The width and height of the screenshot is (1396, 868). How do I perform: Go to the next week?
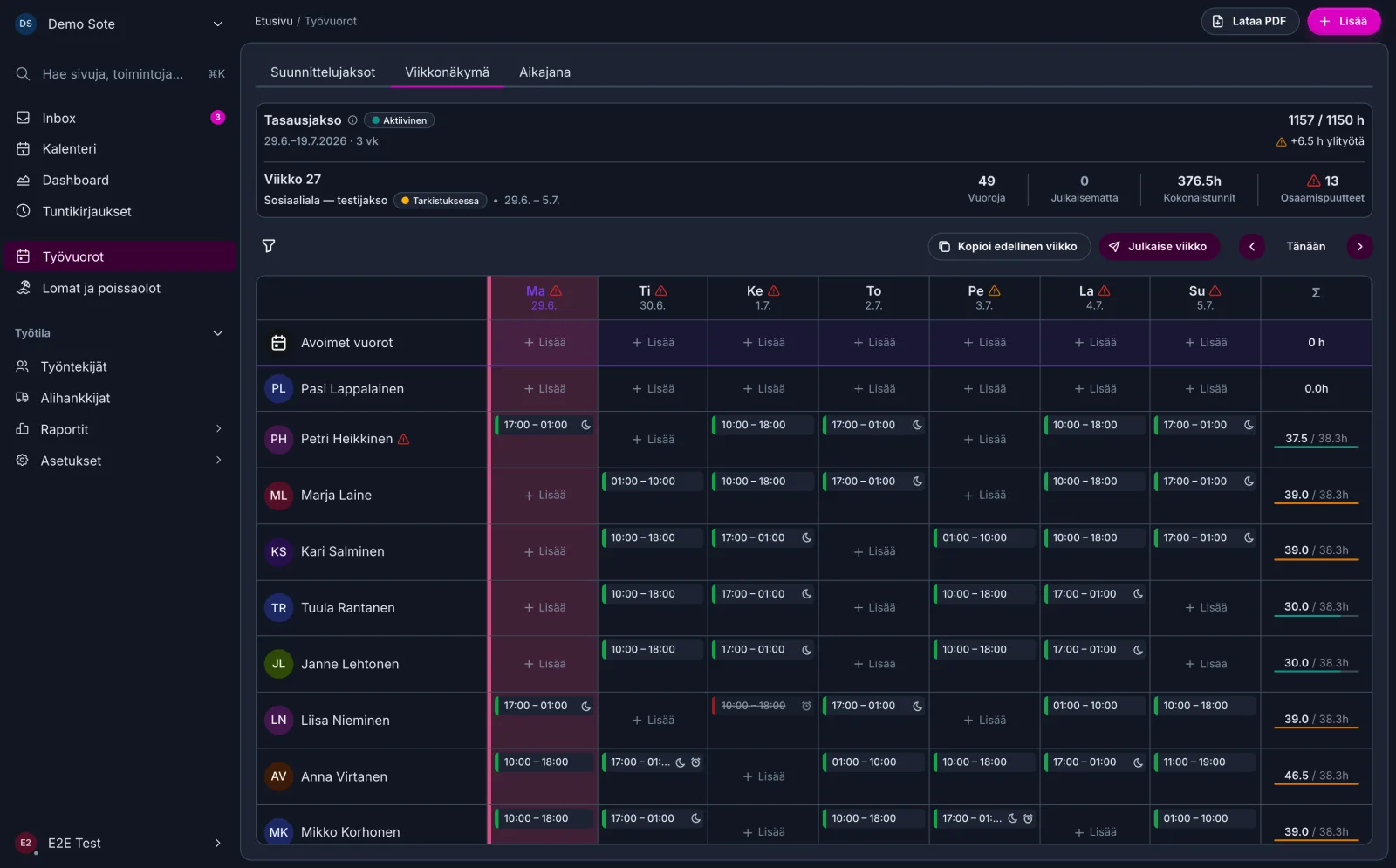[1359, 247]
